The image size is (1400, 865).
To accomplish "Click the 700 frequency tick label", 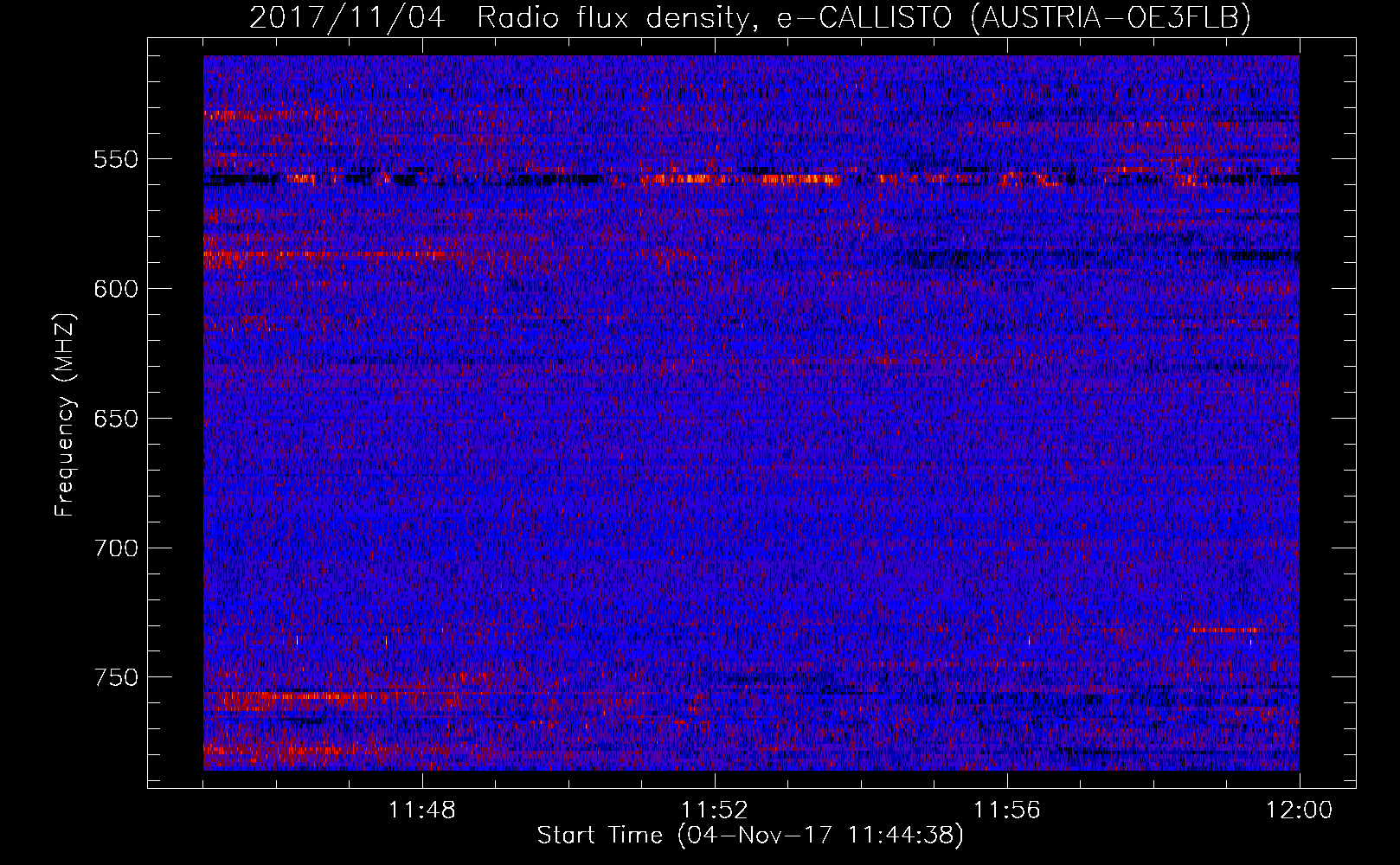I will 115,548.
